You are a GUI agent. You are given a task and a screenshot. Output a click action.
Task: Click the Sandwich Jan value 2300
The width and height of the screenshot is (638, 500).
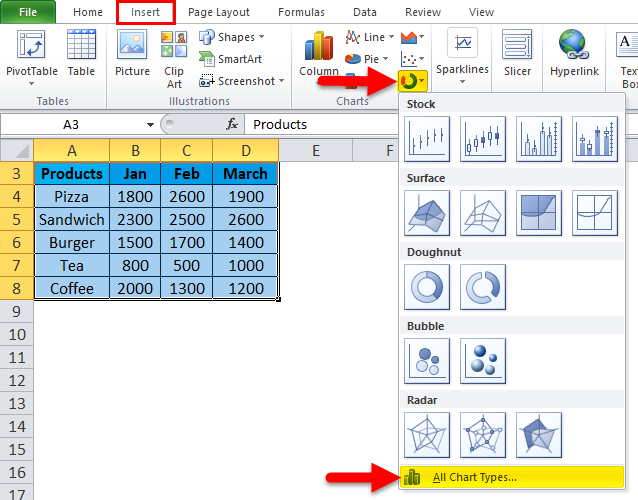pyautogui.click(x=135, y=220)
